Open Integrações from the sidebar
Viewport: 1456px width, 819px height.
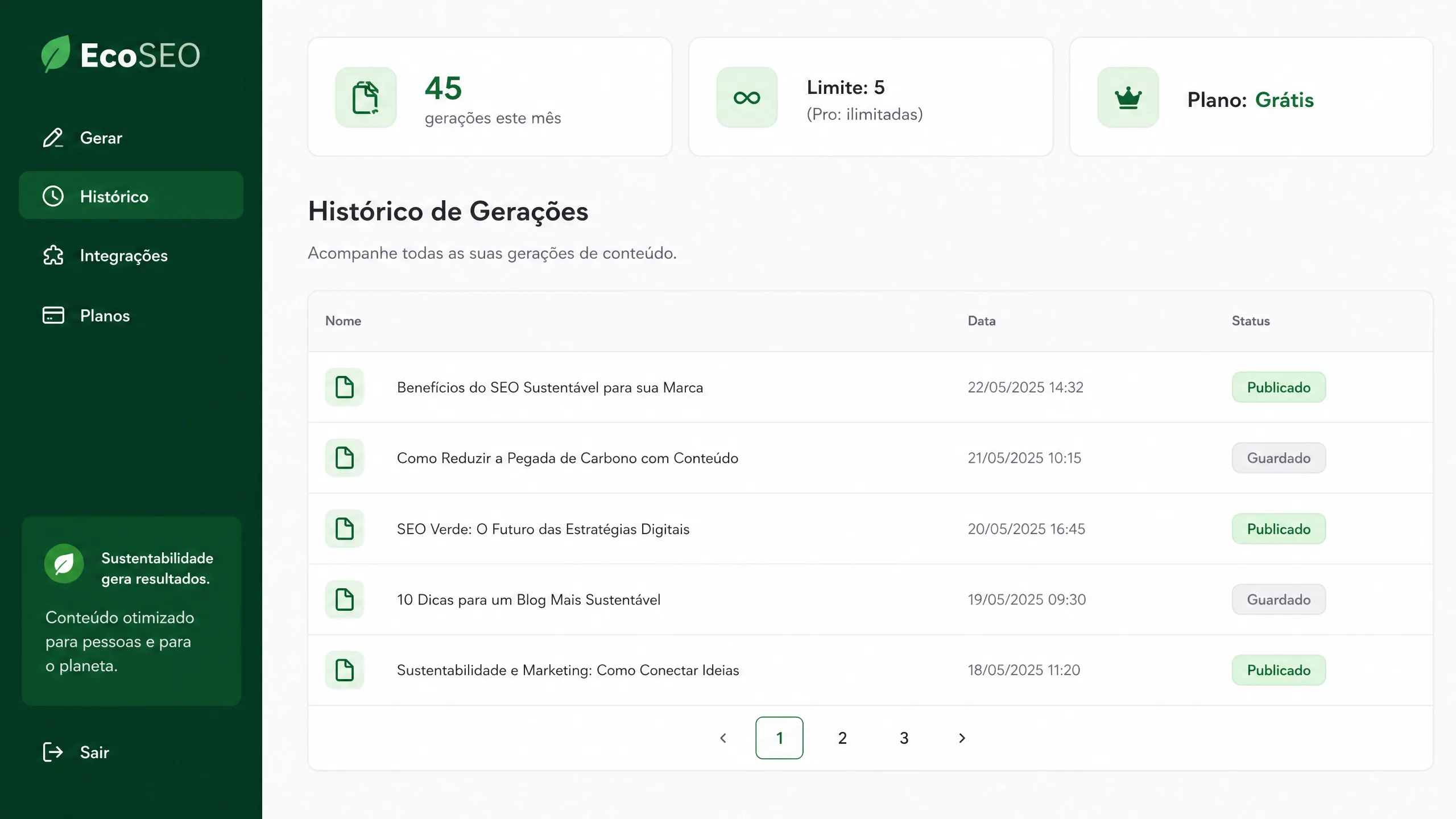pos(131,255)
